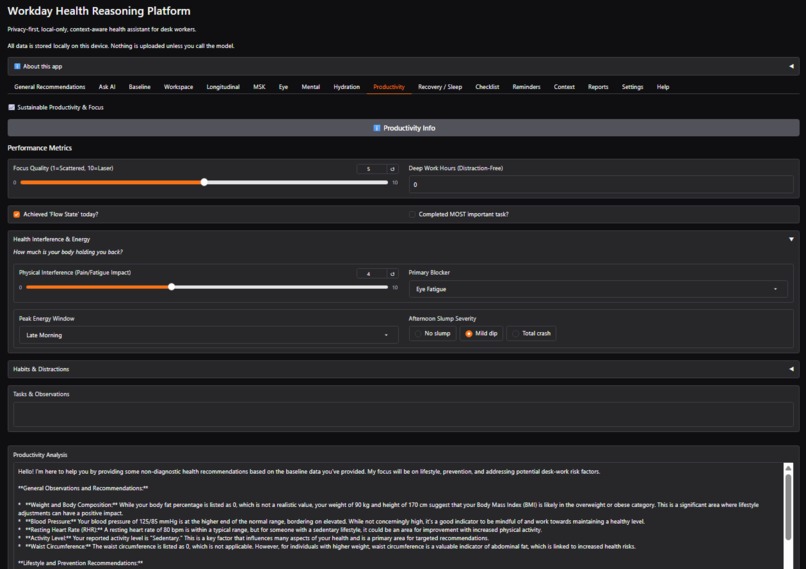Open the Recovery / Sleep tab
The height and width of the screenshot is (569, 806).
point(440,87)
